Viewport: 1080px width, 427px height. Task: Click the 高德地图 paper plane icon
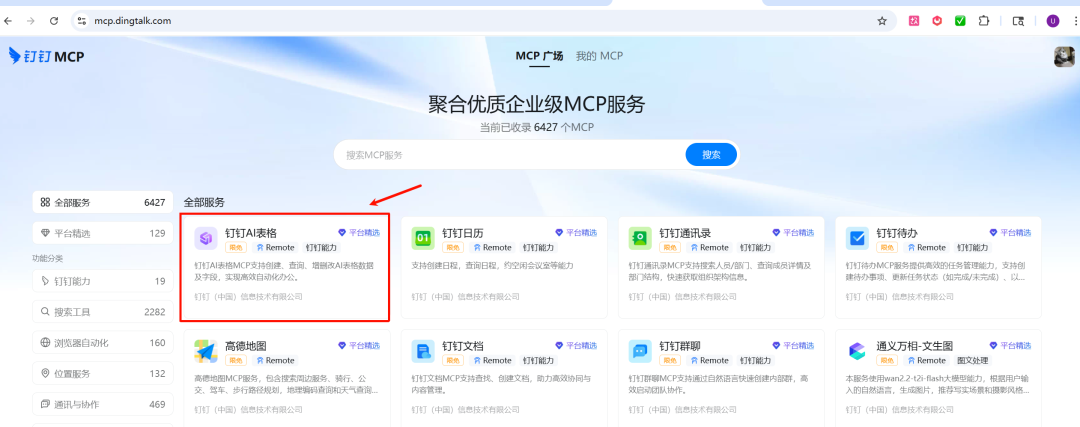[206, 351]
